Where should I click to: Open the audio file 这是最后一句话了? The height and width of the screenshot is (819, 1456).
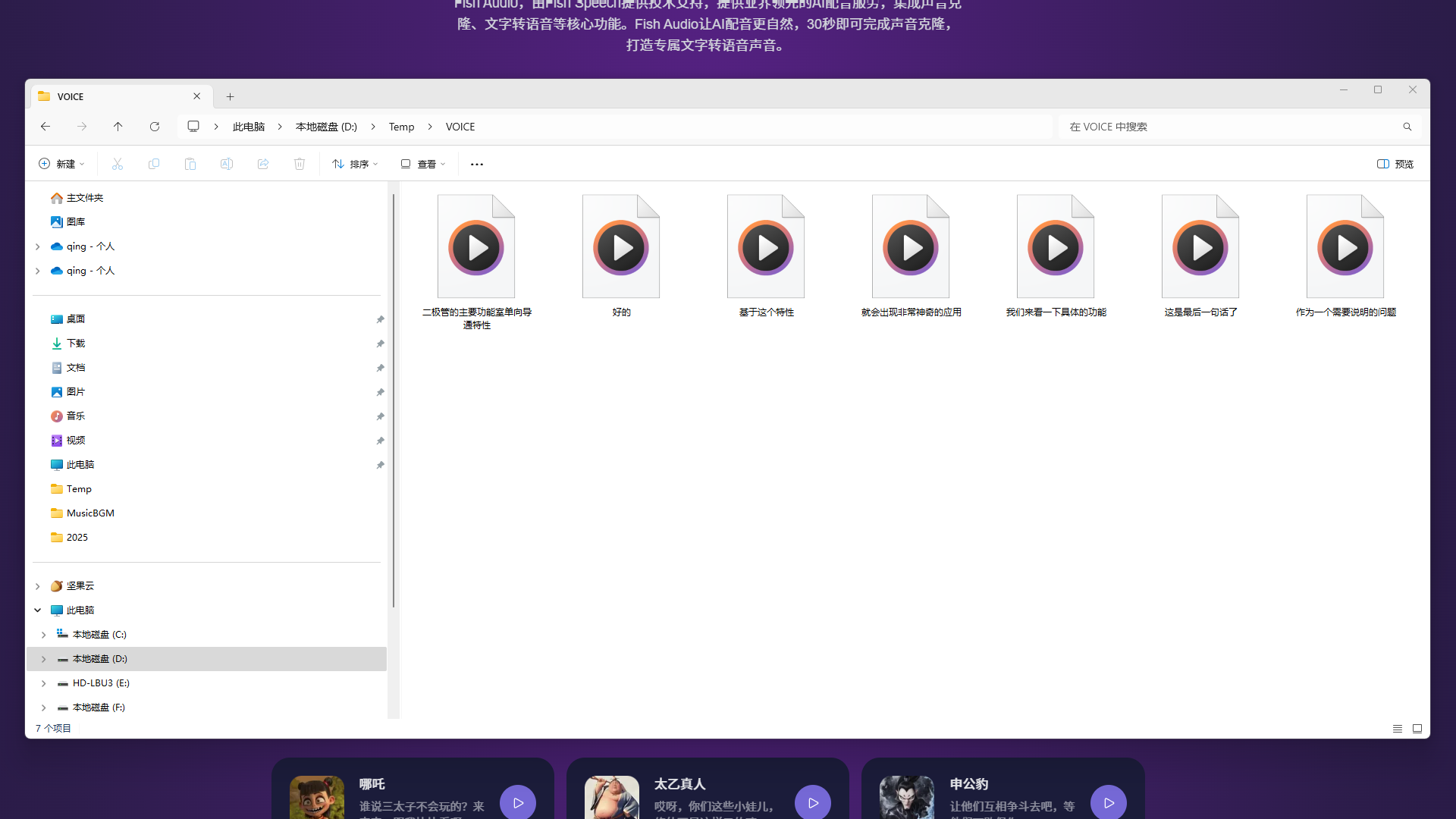coord(1199,246)
